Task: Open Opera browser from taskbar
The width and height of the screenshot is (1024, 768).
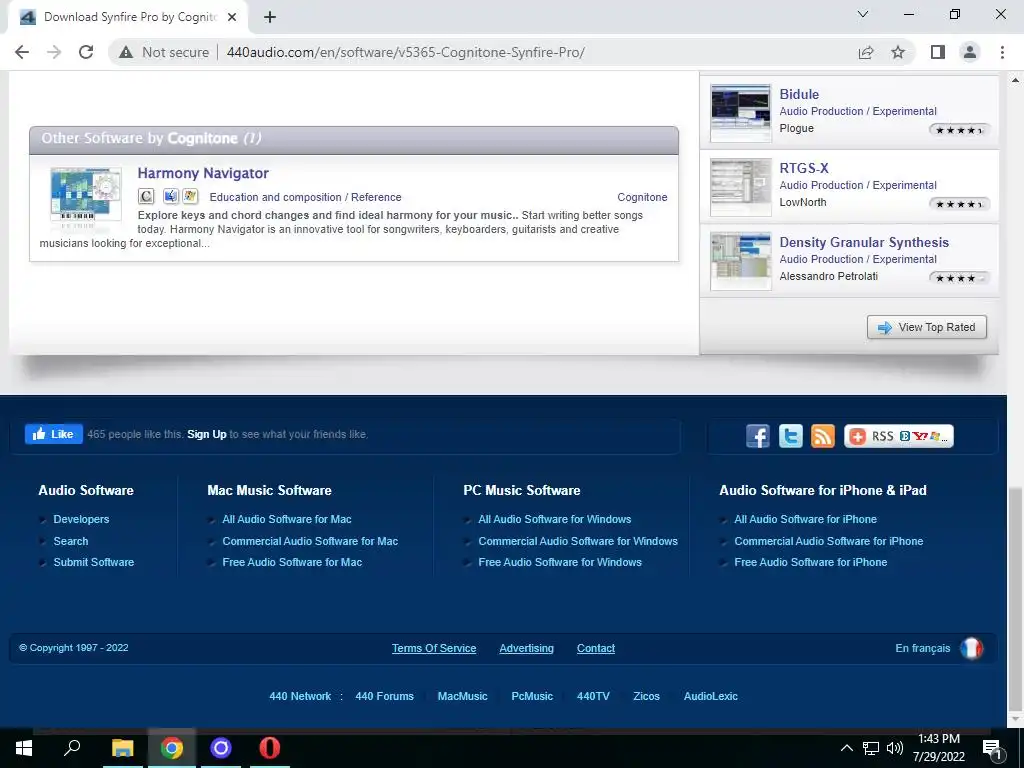Action: (269, 748)
